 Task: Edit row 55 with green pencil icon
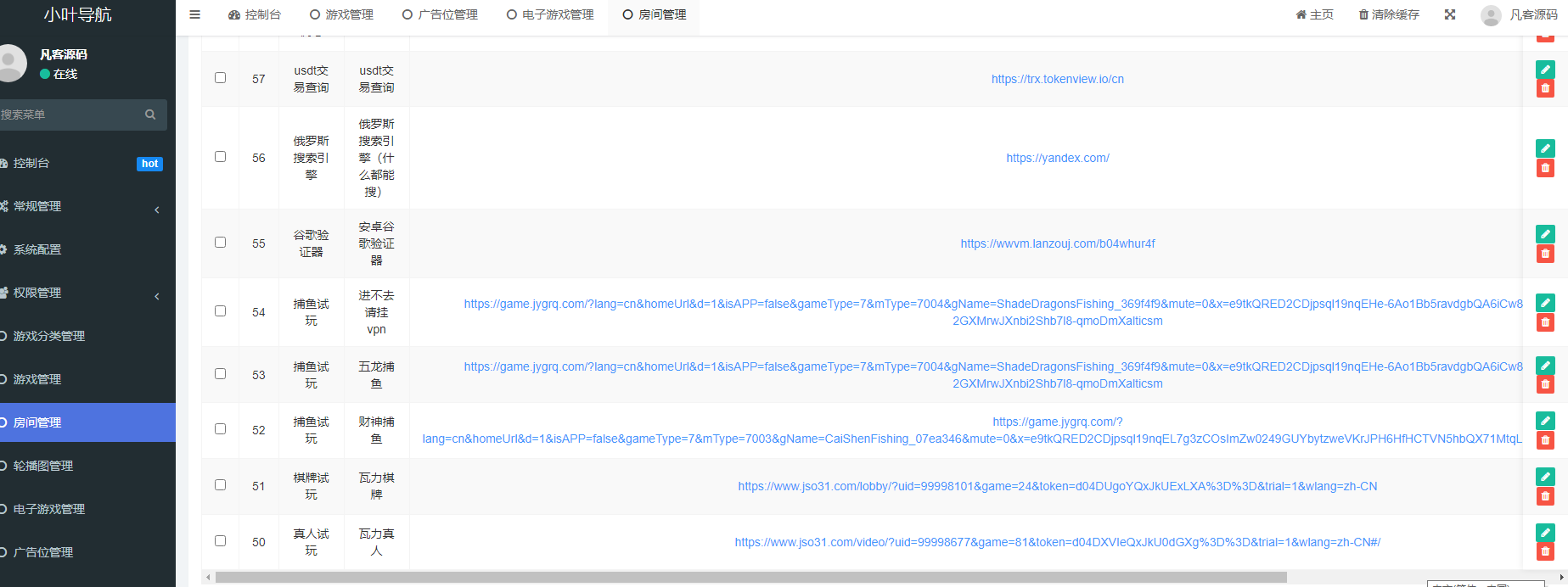(x=1545, y=234)
